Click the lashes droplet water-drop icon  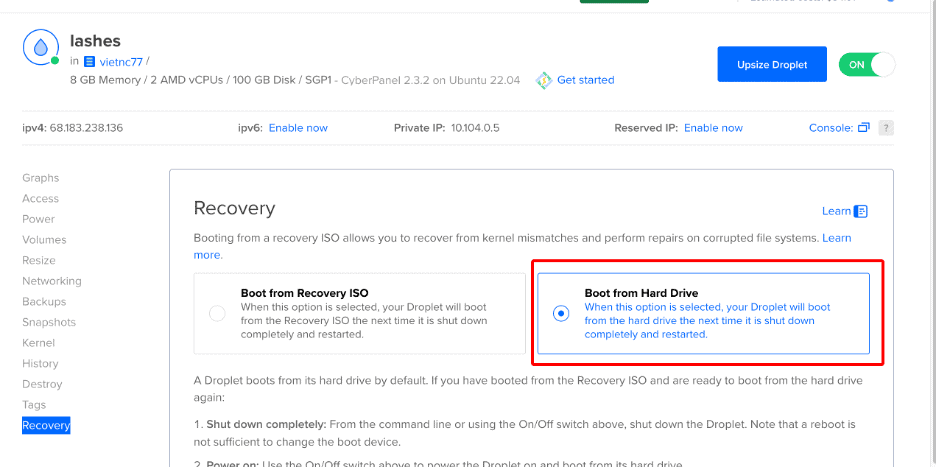coord(41,47)
